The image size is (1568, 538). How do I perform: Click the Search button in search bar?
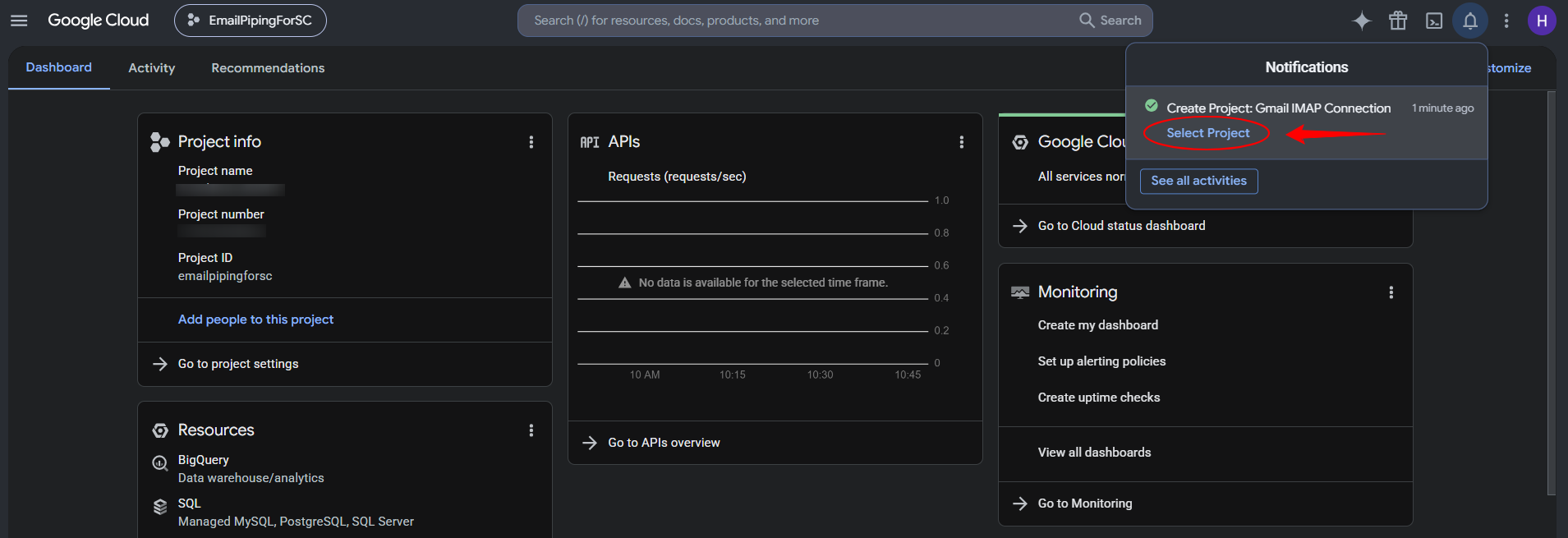coord(1110,21)
